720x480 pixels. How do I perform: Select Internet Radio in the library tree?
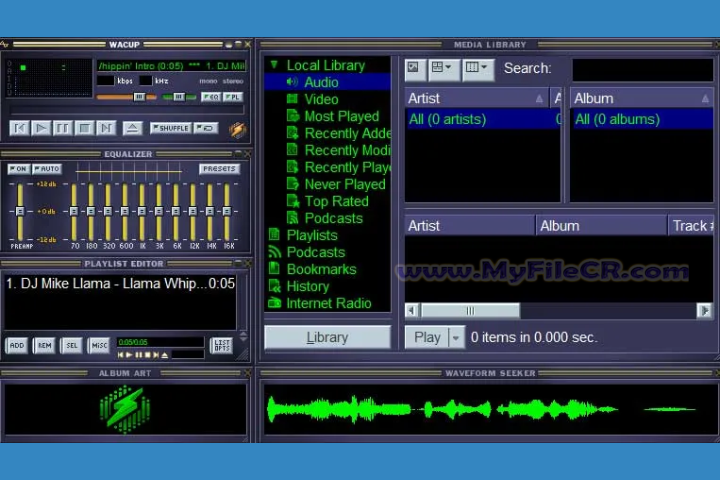(x=328, y=303)
